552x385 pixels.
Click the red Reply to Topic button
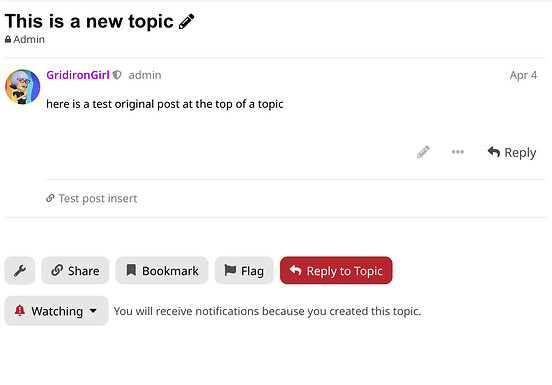point(336,271)
